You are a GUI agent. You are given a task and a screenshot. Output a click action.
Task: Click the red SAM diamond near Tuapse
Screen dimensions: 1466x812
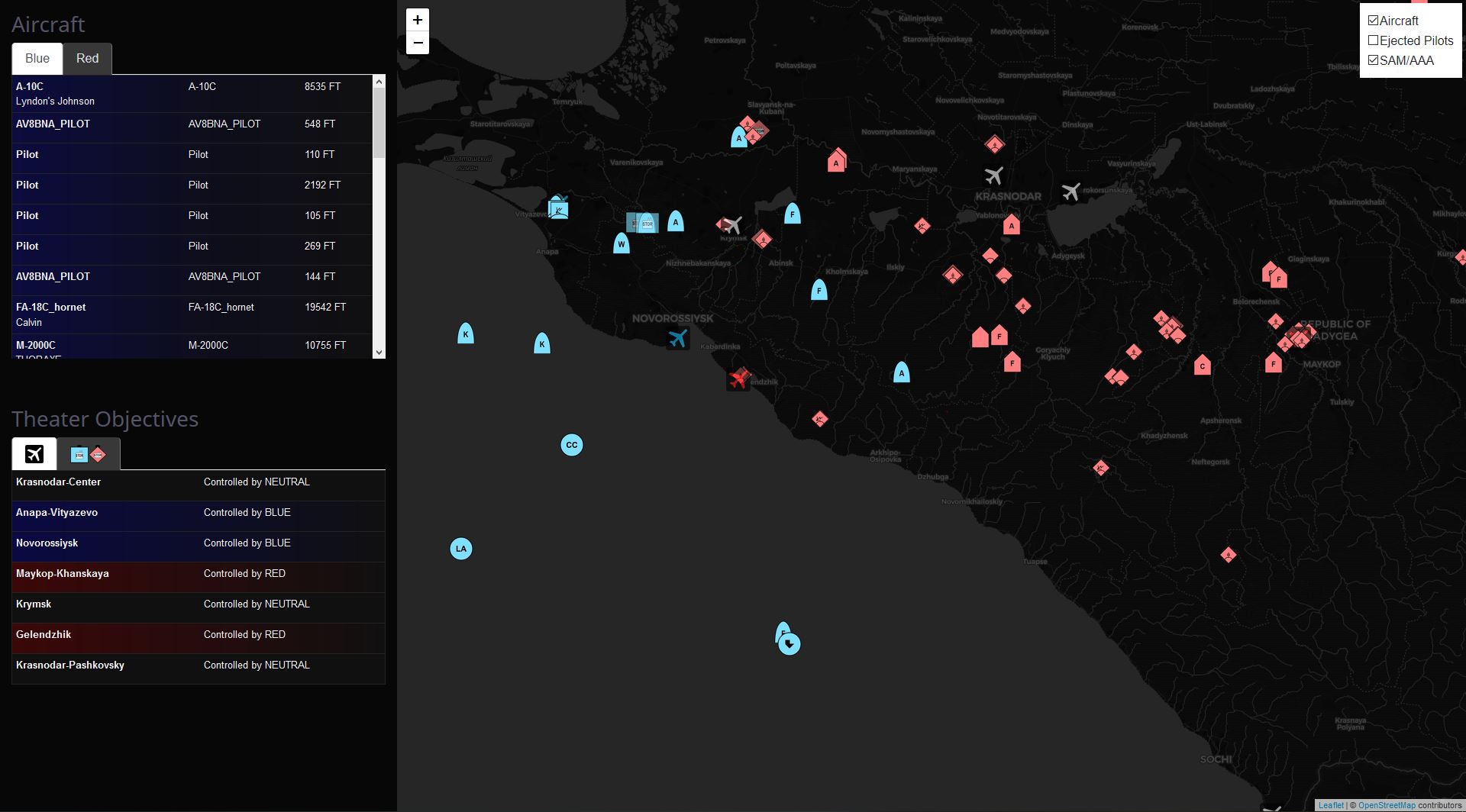[x=1228, y=555]
